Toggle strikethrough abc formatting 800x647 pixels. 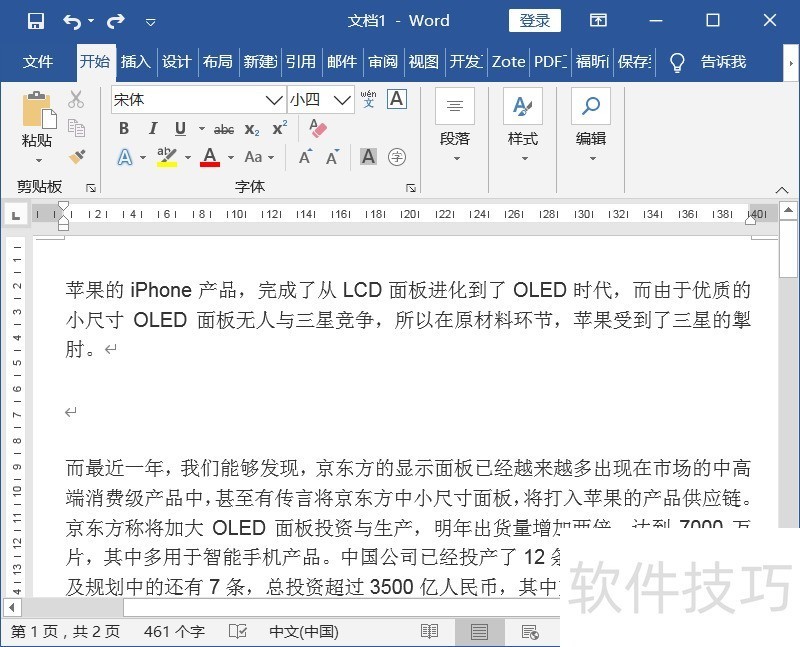click(224, 128)
